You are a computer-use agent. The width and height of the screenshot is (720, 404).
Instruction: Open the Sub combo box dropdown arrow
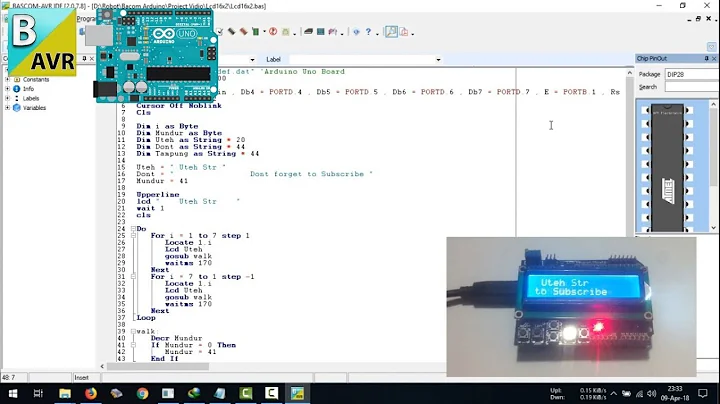click(252, 60)
